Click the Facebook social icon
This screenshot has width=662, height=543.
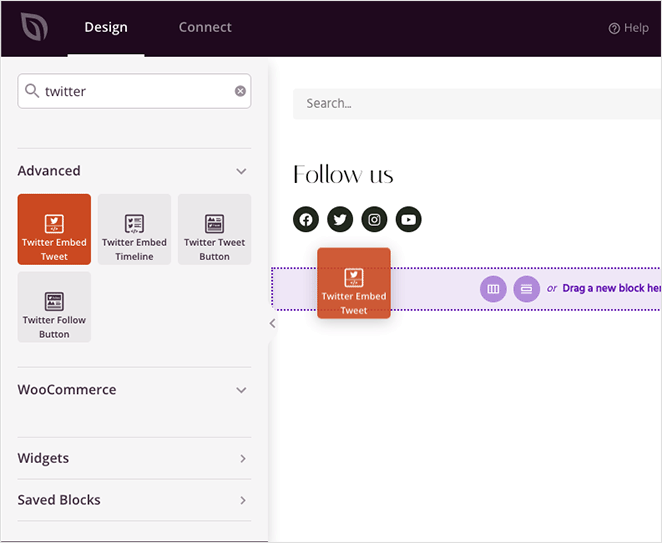click(306, 220)
